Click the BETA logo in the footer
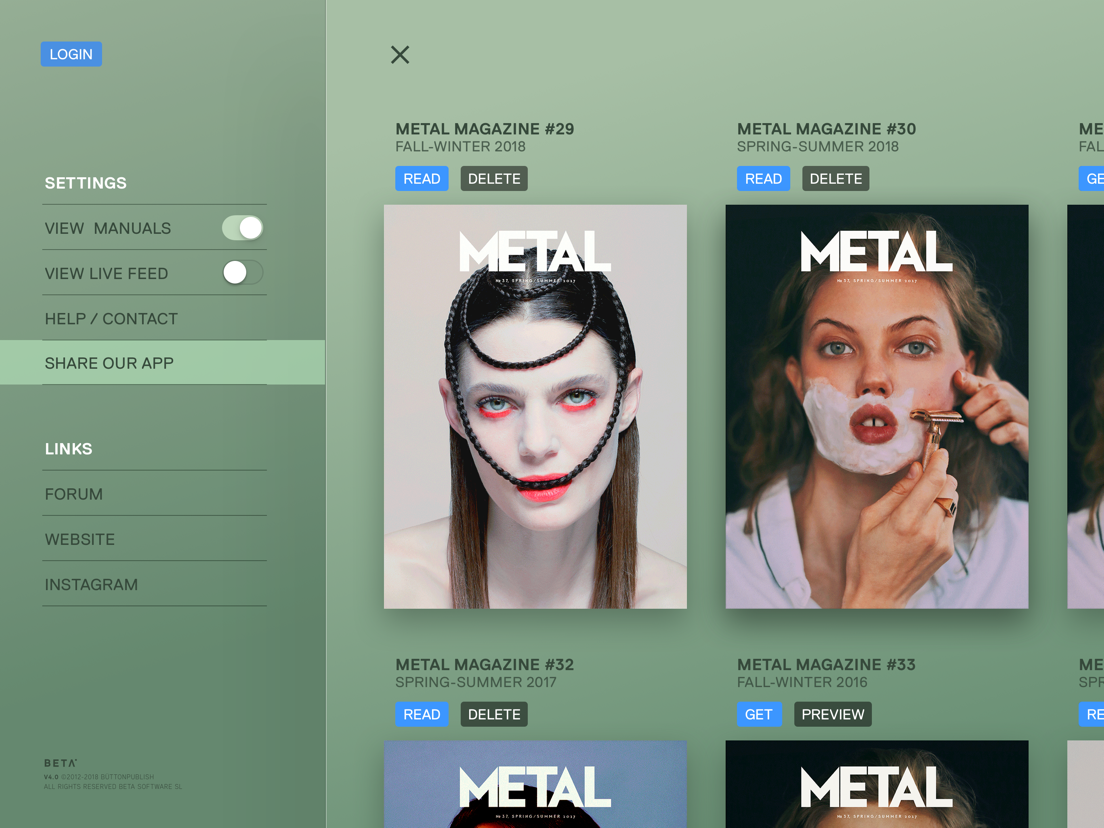The image size is (1104, 828). tap(61, 763)
